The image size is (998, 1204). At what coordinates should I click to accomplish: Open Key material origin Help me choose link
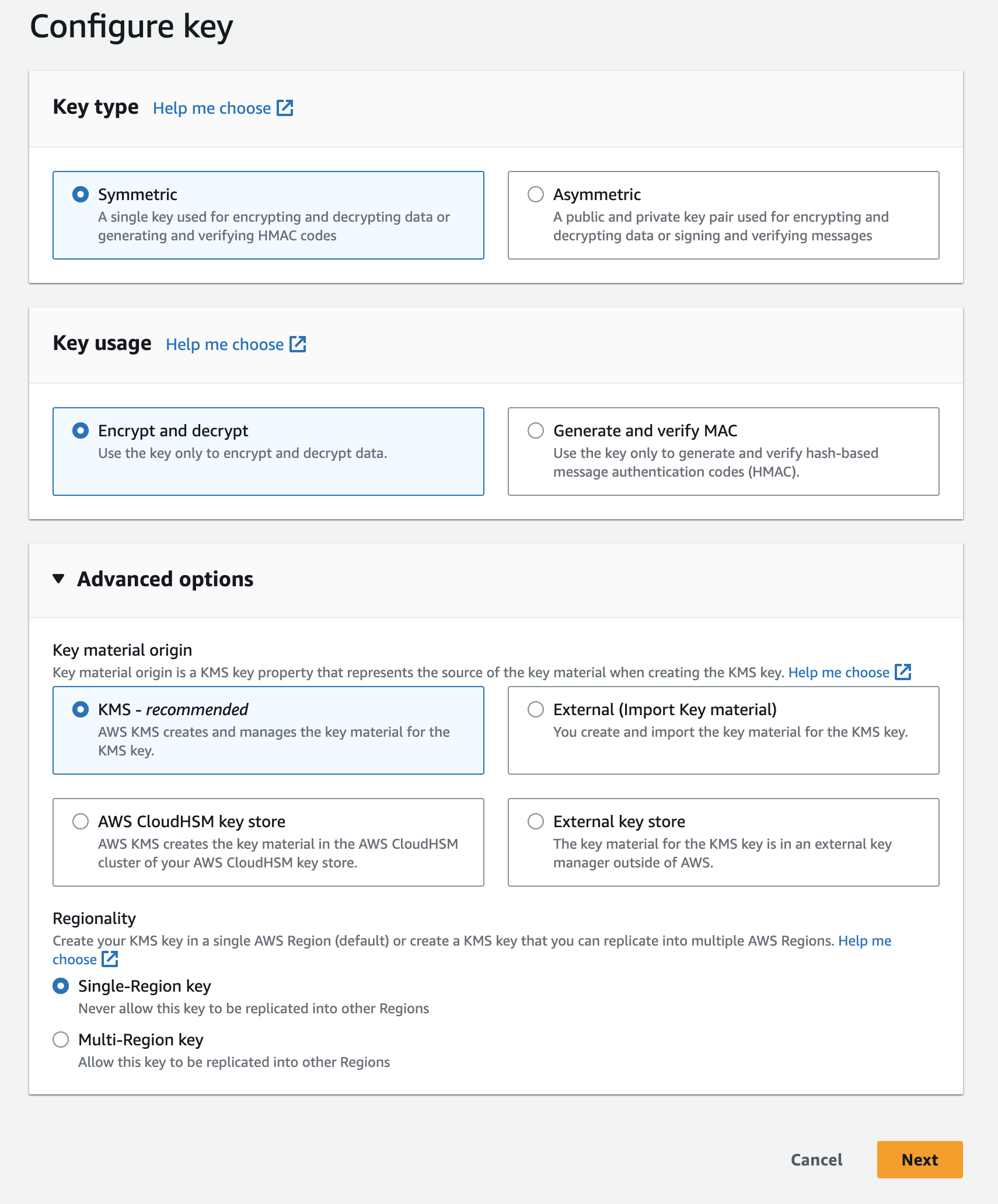pos(838,673)
